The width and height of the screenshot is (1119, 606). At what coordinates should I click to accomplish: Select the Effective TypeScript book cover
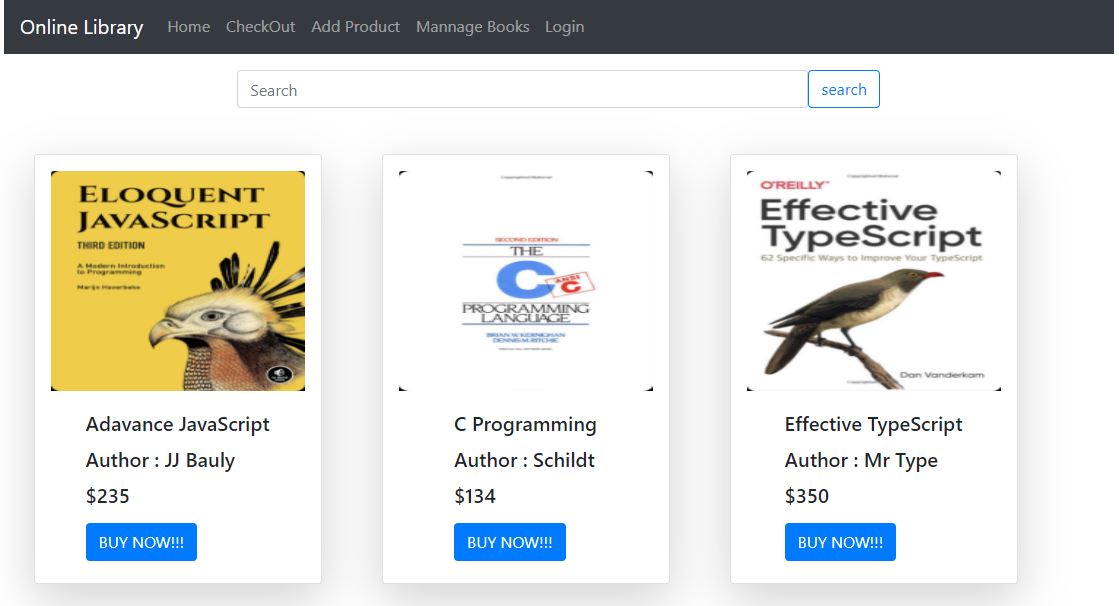click(874, 280)
